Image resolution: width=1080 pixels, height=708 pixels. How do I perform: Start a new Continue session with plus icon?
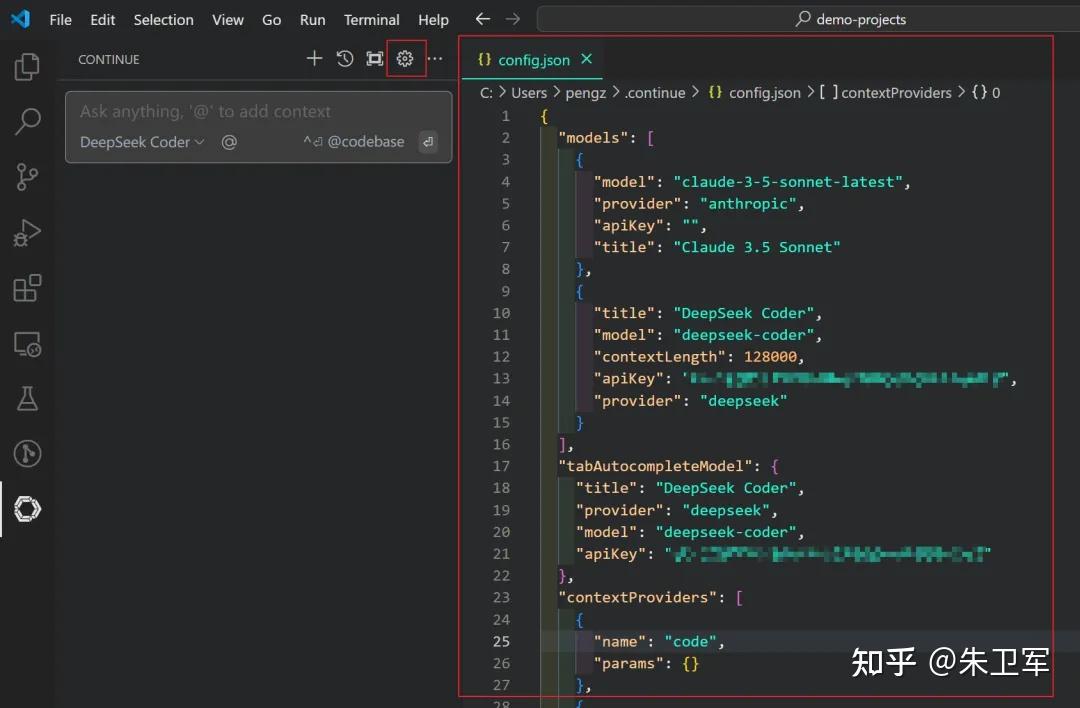tap(314, 59)
